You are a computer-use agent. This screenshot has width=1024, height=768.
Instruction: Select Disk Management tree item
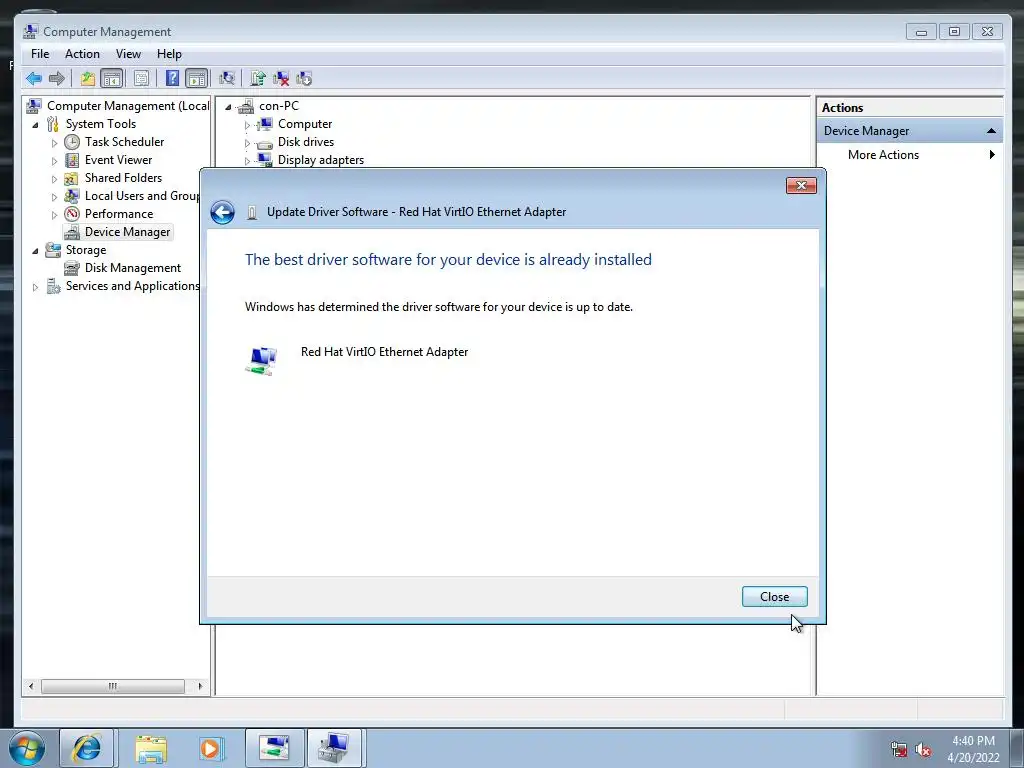point(133,268)
